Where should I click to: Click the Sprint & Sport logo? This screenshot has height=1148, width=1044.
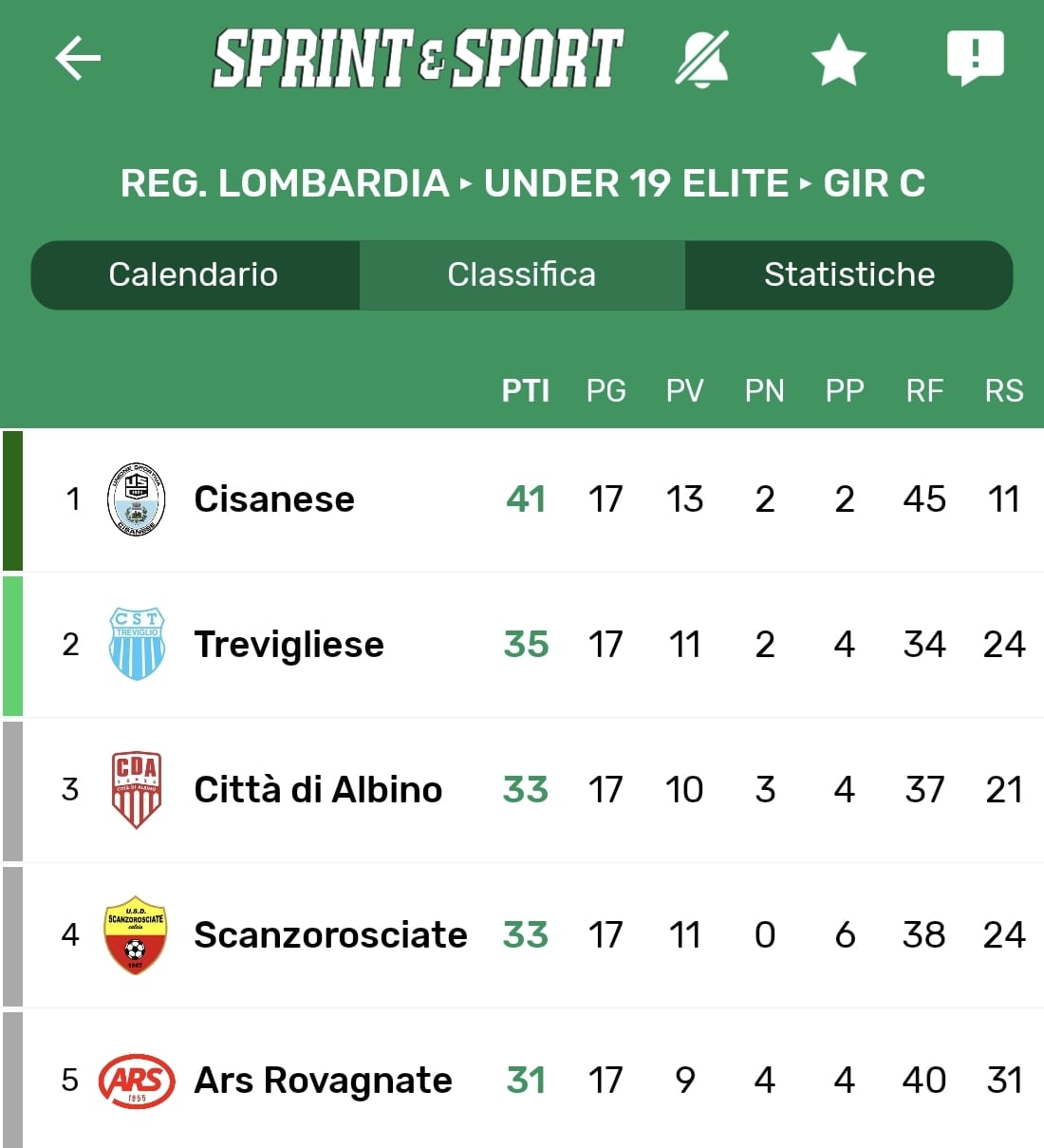point(418,59)
